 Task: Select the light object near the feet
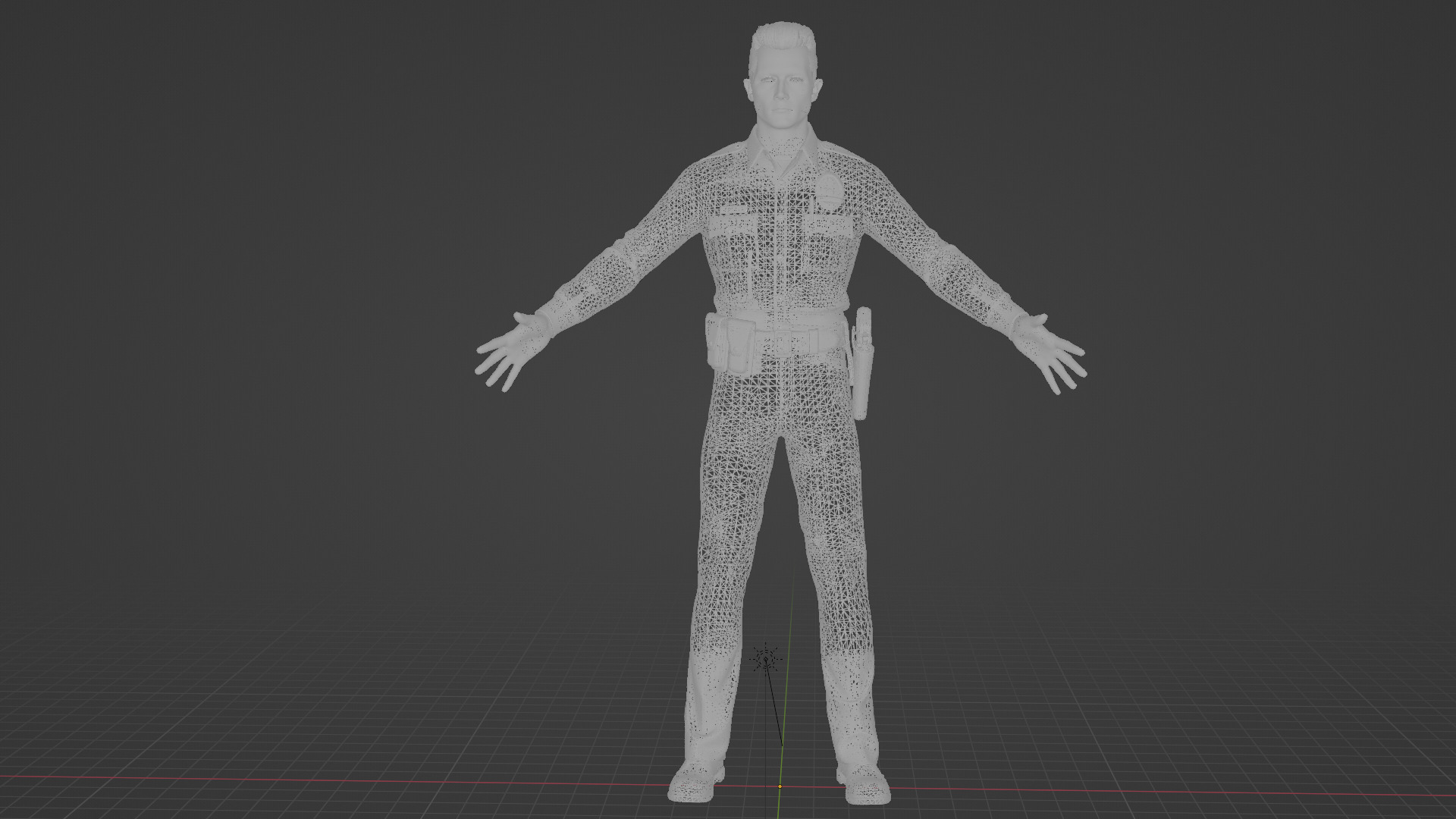pos(766,660)
